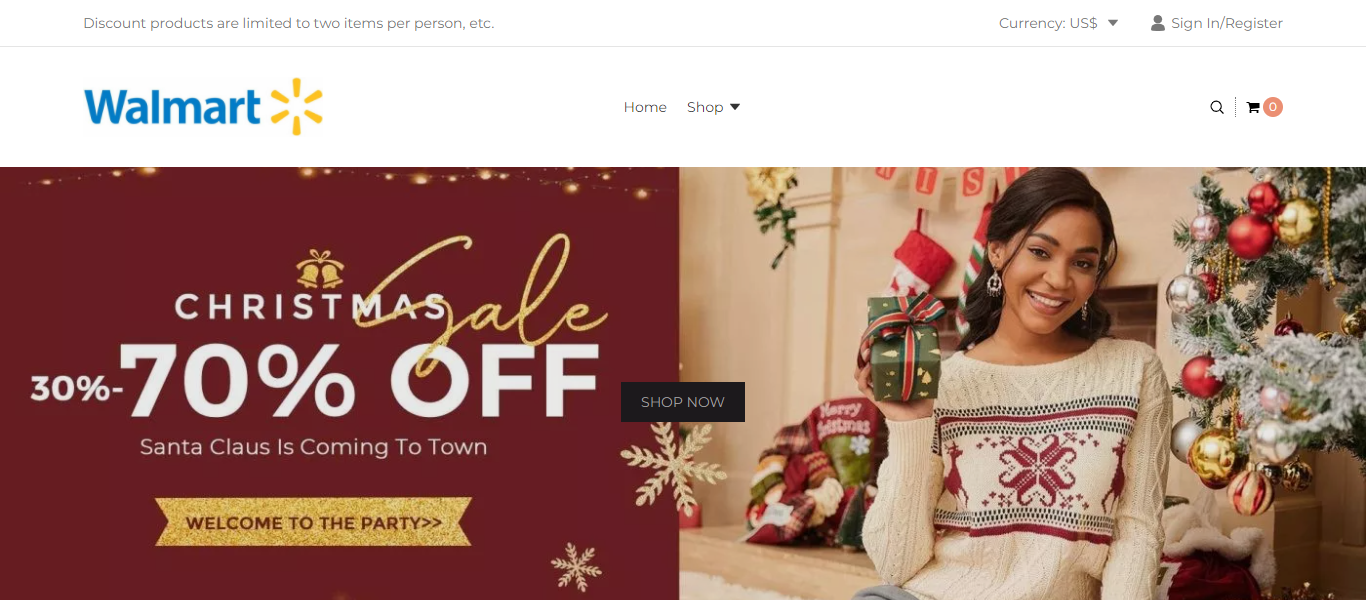Click the arrow beside Currency US$
This screenshot has height=600, width=1366.
point(1113,23)
